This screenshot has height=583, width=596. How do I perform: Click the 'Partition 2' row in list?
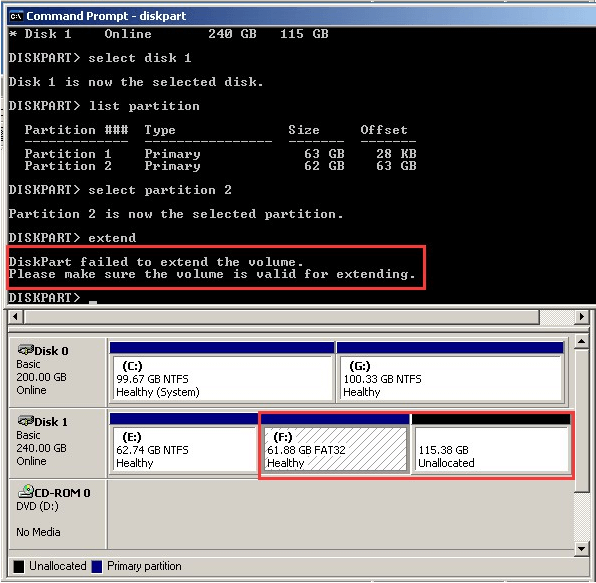pyautogui.click(x=220, y=166)
